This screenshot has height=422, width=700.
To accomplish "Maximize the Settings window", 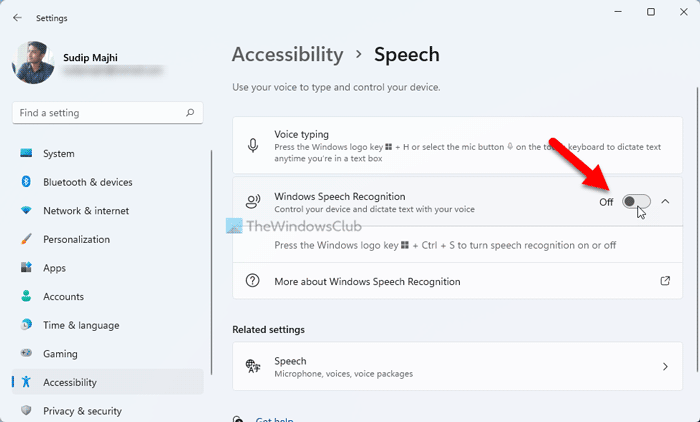I will [651, 12].
